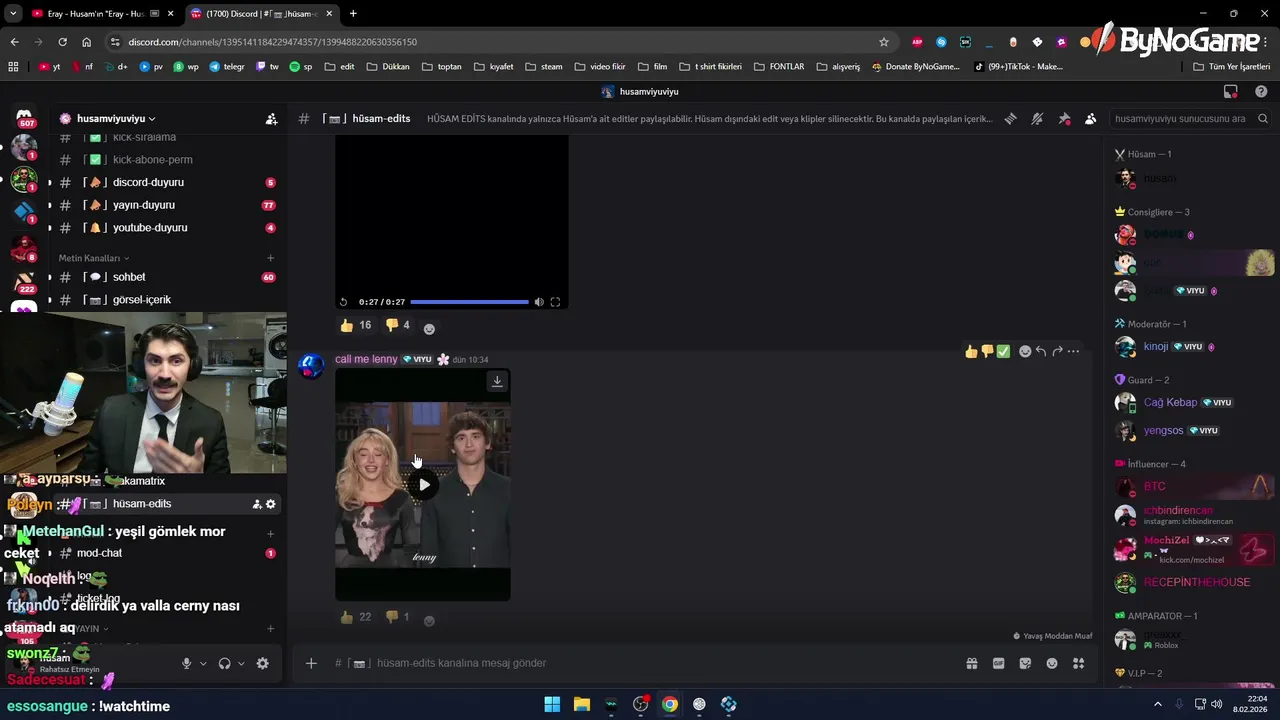The width and height of the screenshot is (1280, 720).
Task: Invite people icon beside server name
Action: tap(271, 118)
